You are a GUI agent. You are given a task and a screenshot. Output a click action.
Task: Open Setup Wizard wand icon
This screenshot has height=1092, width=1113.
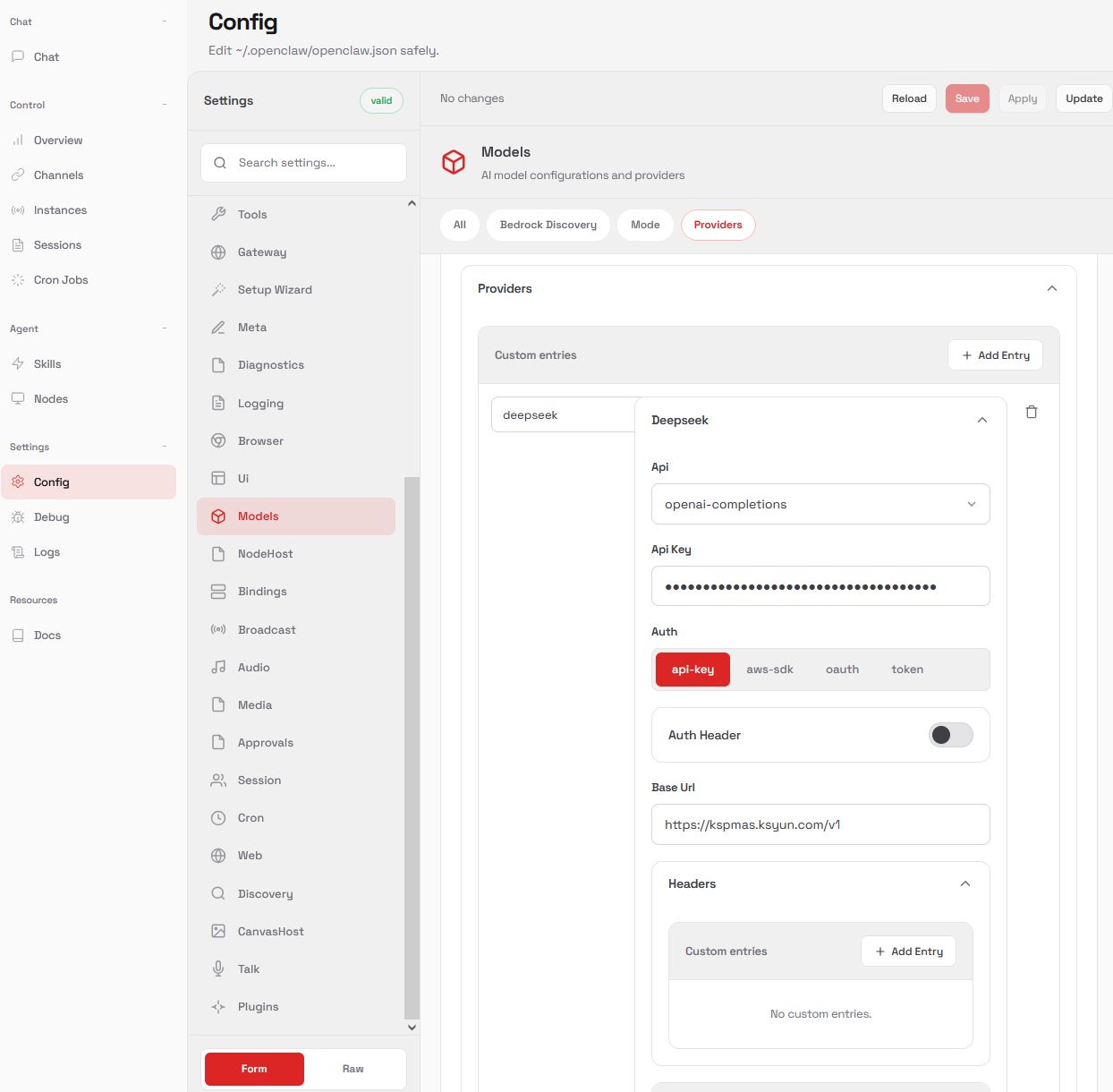218,290
